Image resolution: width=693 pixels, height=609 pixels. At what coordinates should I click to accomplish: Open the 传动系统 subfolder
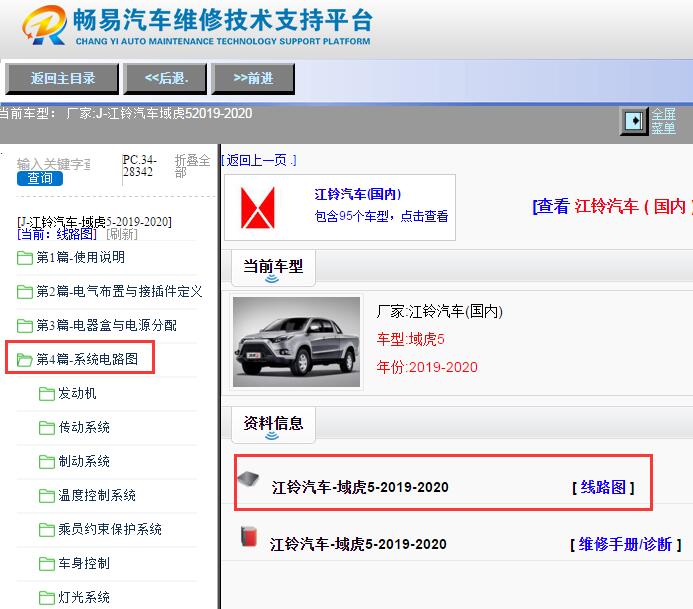(84, 427)
